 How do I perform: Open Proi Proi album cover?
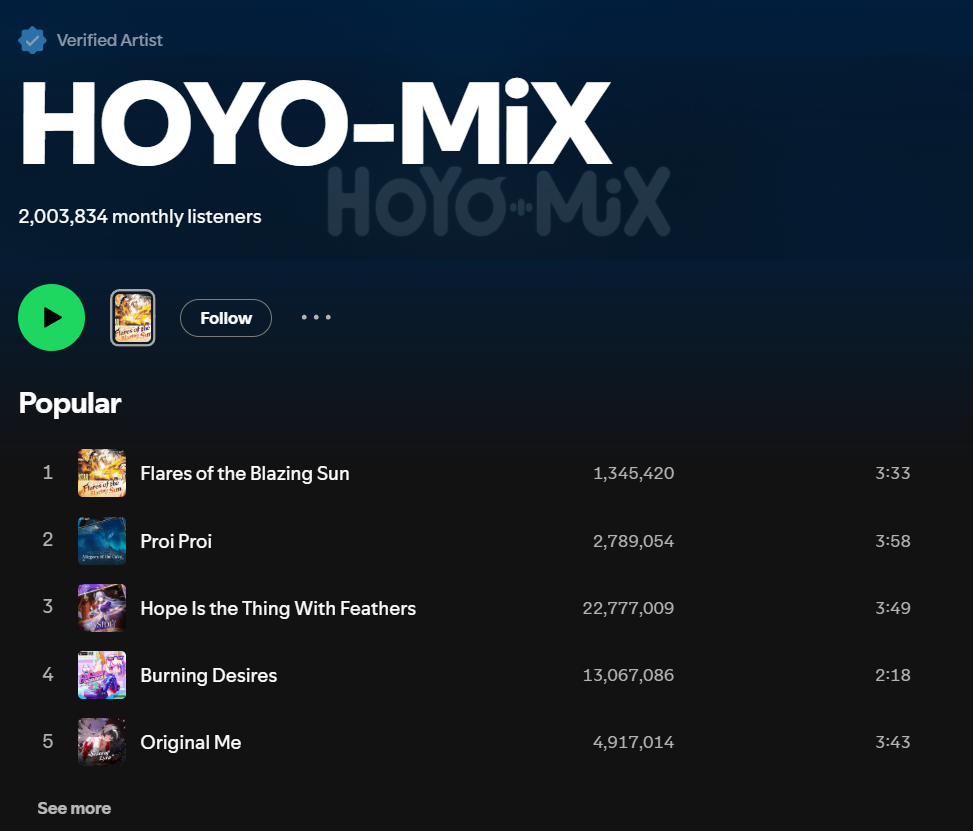(x=102, y=541)
